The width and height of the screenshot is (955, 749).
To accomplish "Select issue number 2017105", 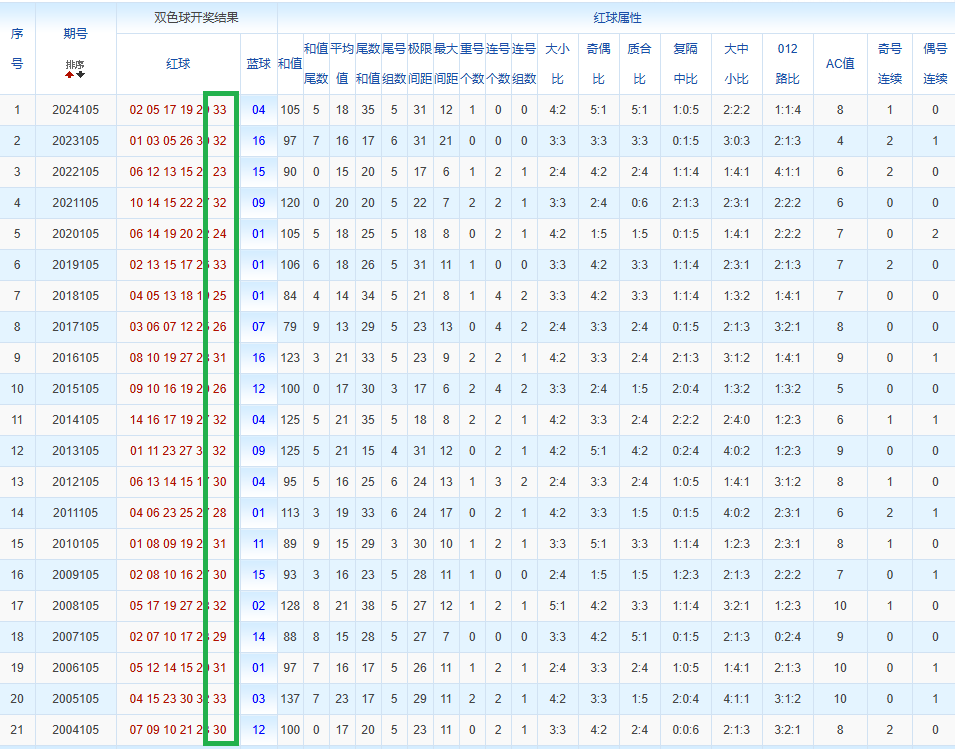I will click(76, 327).
